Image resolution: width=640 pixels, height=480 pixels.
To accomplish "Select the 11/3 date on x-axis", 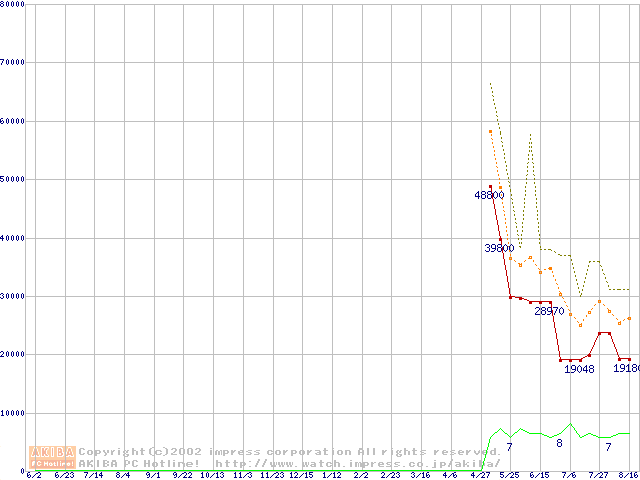I will (x=243, y=475).
